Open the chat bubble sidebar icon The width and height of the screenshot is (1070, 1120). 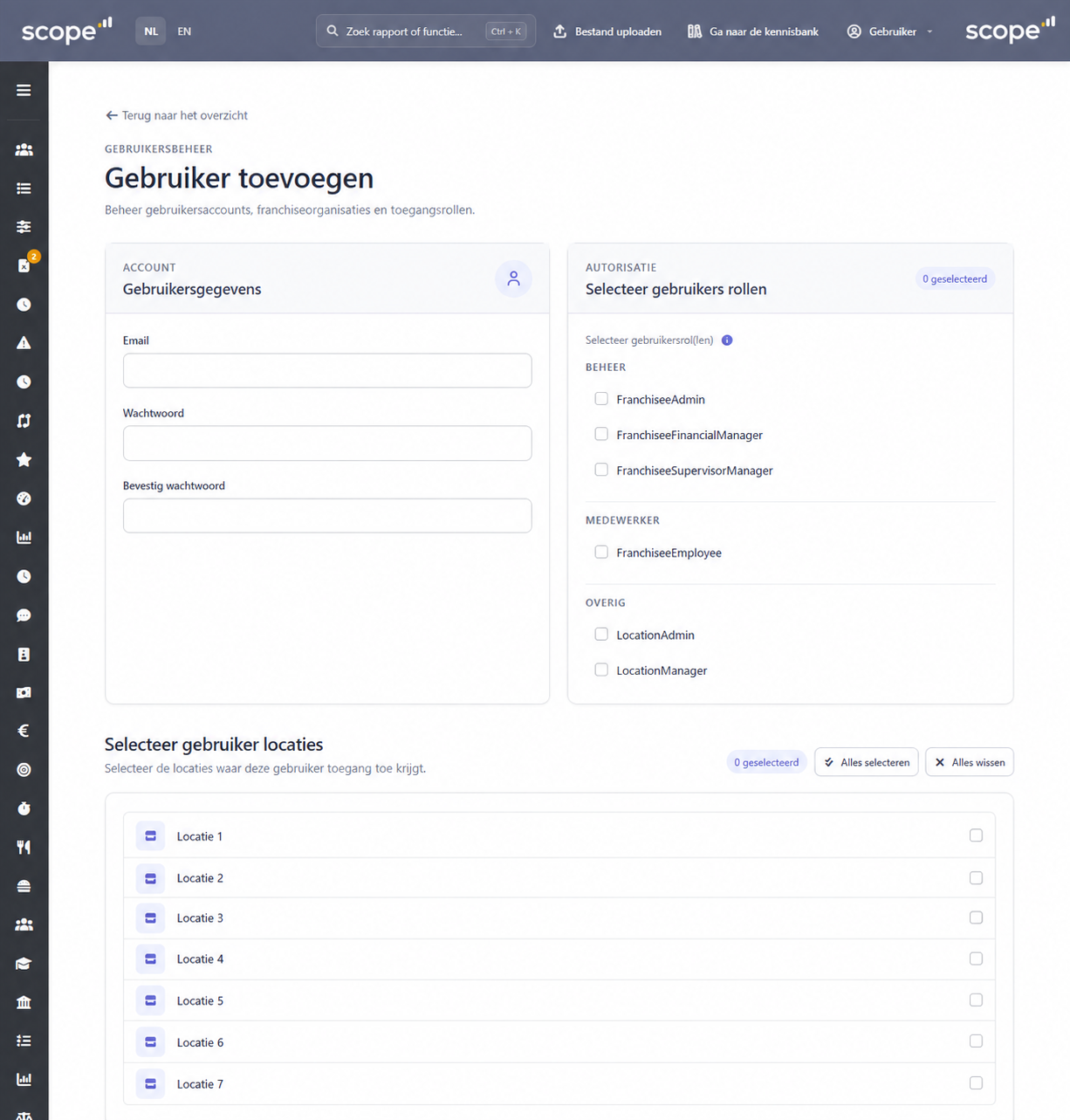24,615
